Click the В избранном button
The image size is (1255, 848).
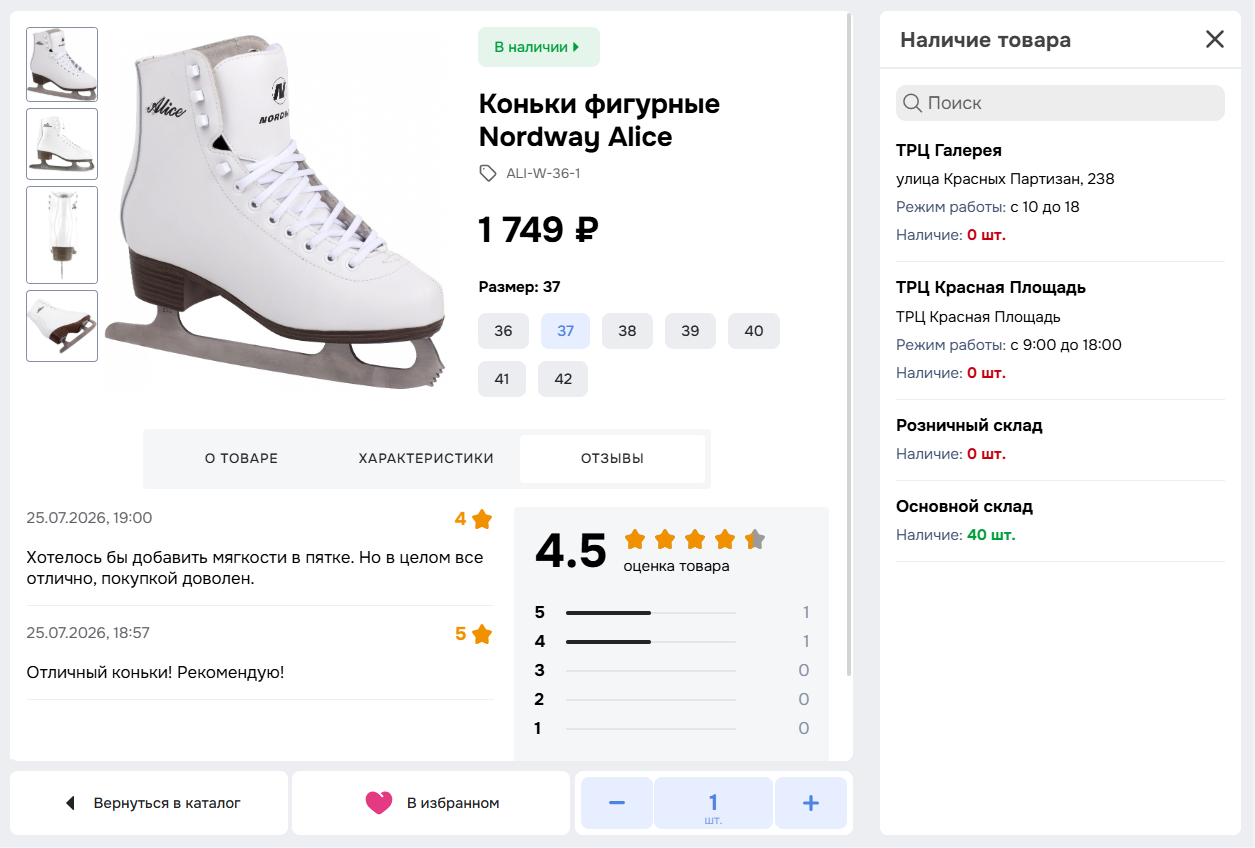(431, 803)
